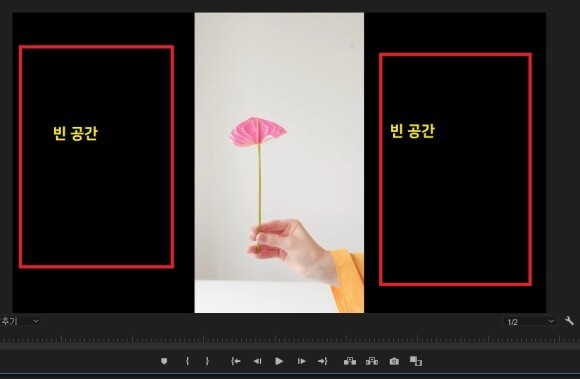Click the Mark In bracket icon
This screenshot has width=580, height=379.
click(x=187, y=361)
